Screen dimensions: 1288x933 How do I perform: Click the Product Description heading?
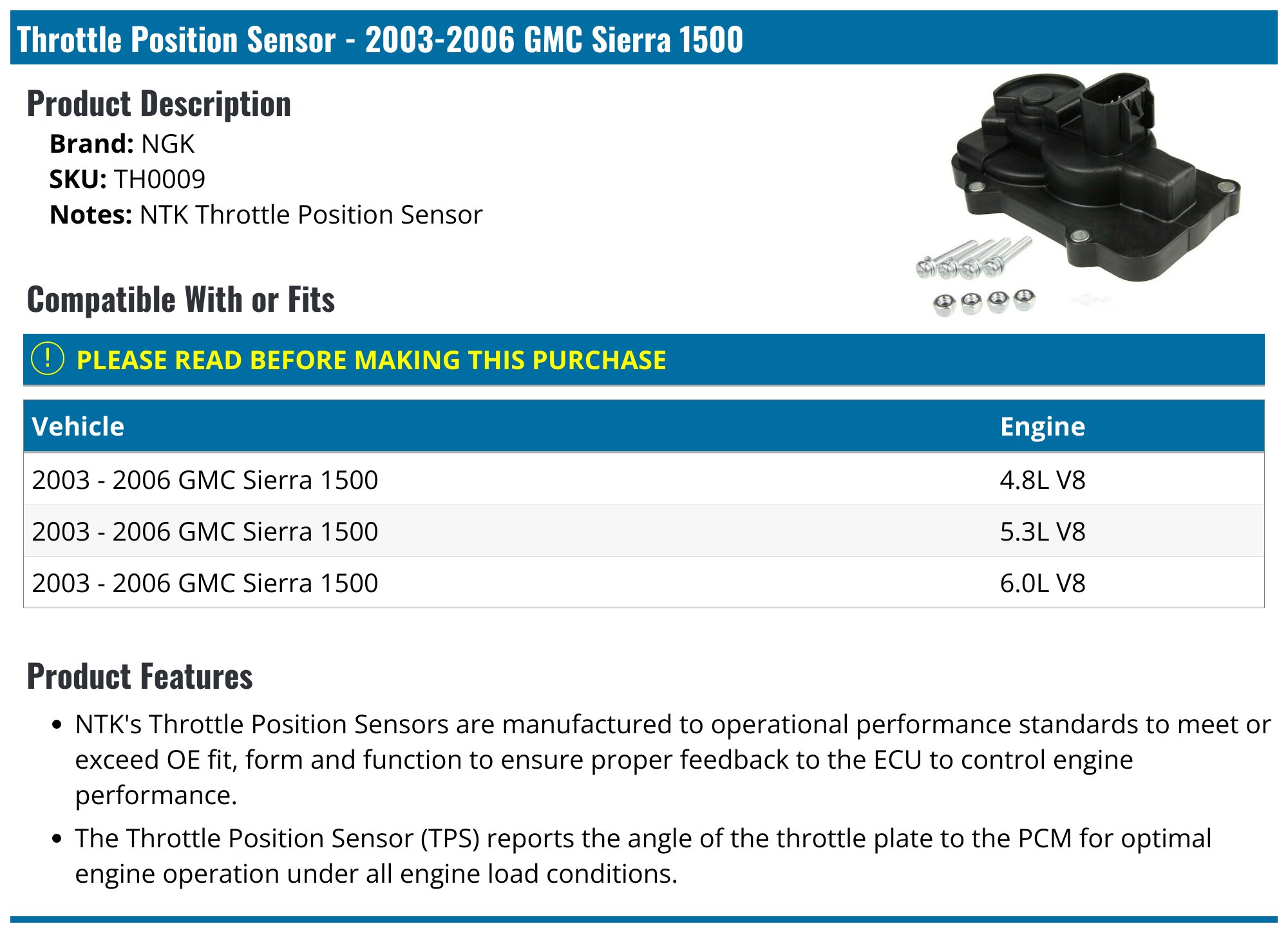pyautogui.click(x=159, y=104)
